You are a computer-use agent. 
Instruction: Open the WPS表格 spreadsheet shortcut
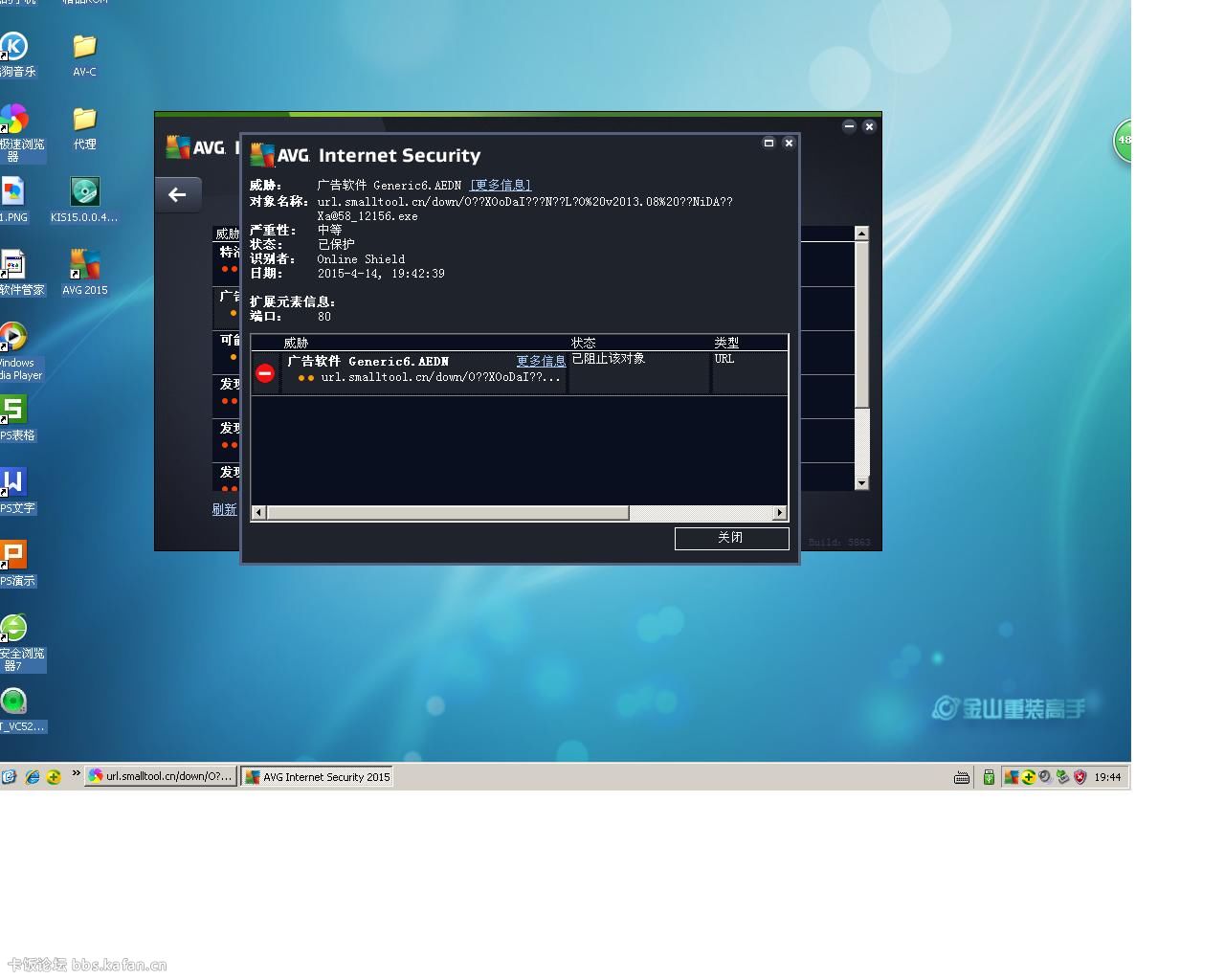17,417
